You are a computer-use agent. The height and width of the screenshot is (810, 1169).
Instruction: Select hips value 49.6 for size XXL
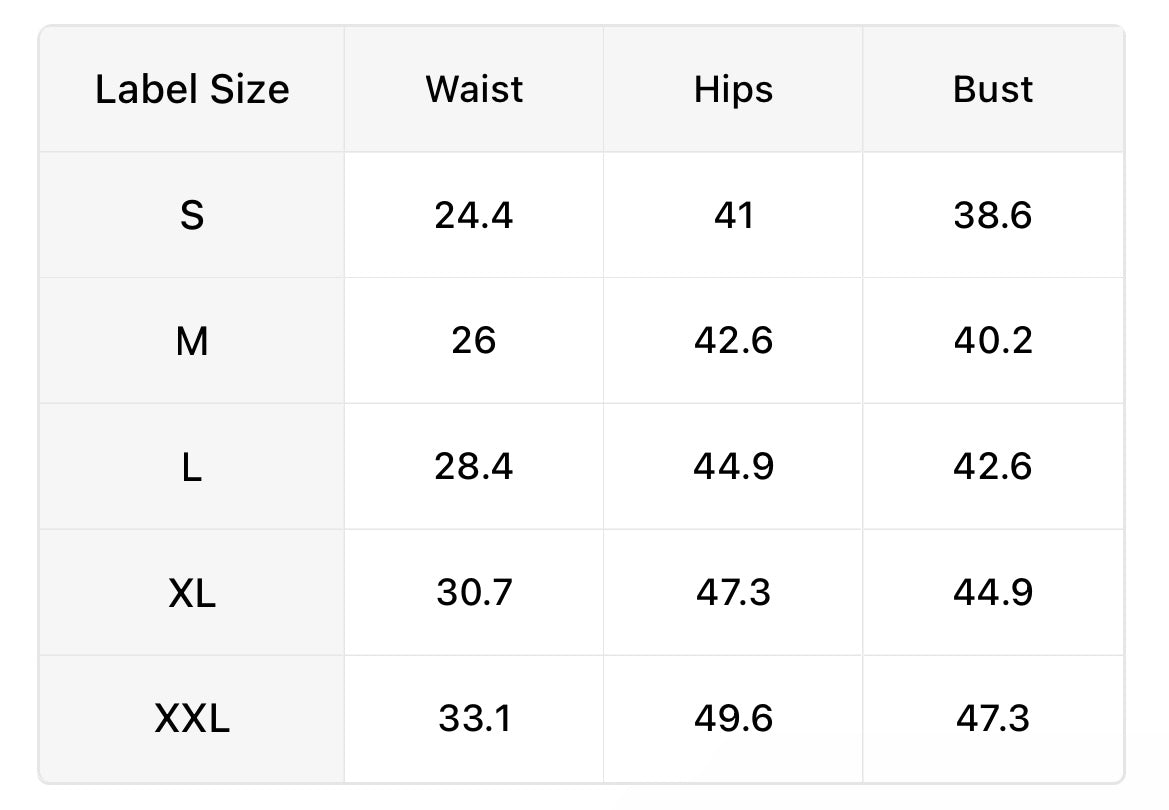pyautogui.click(x=733, y=719)
